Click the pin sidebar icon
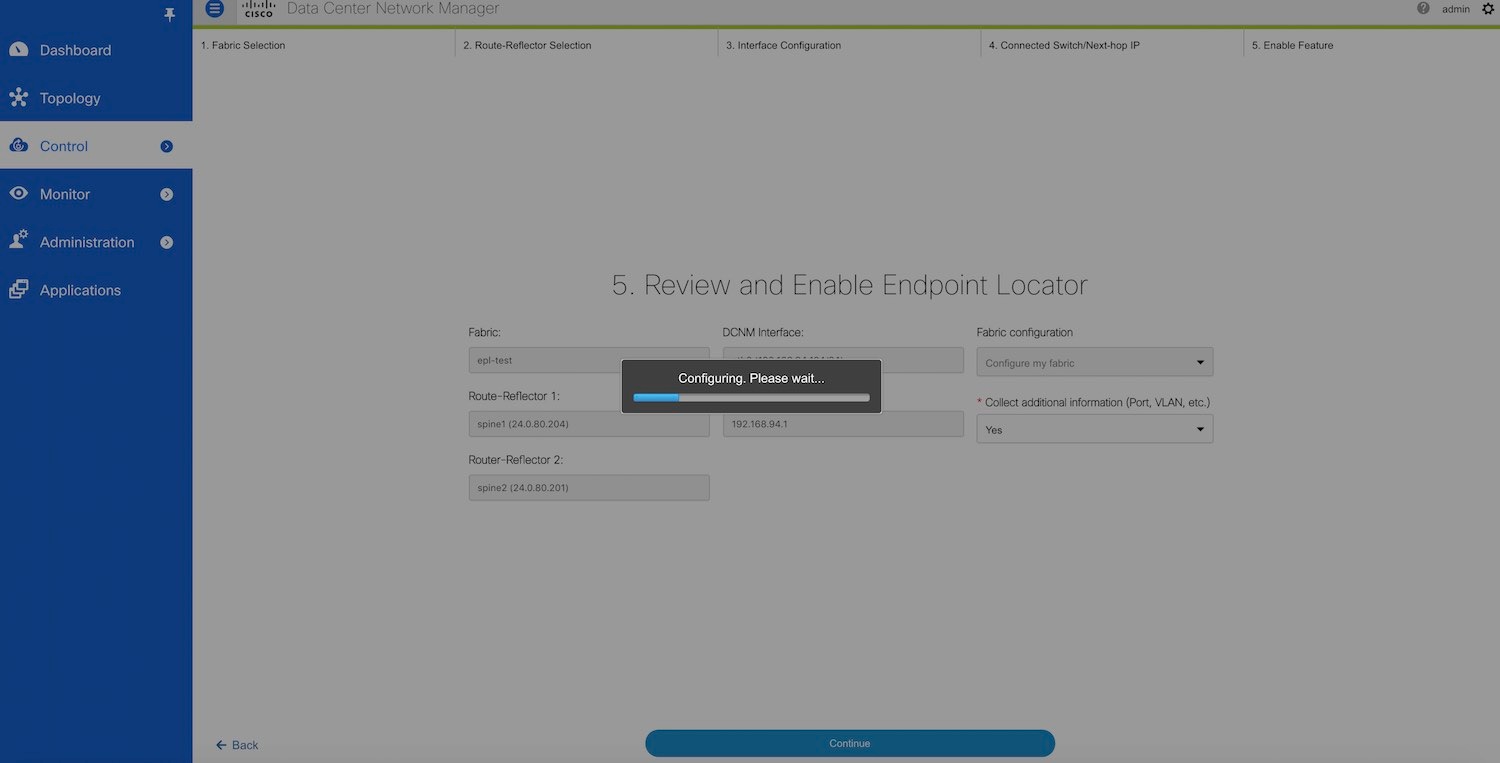The height and width of the screenshot is (763, 1500). [x=169, y=14]
